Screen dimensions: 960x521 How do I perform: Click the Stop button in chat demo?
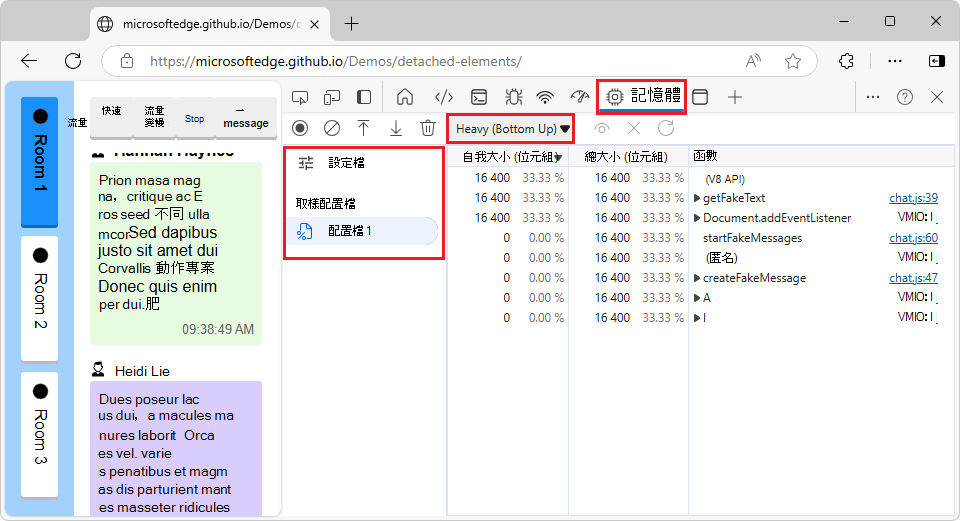pyautogui.click(x=194, y=119)
